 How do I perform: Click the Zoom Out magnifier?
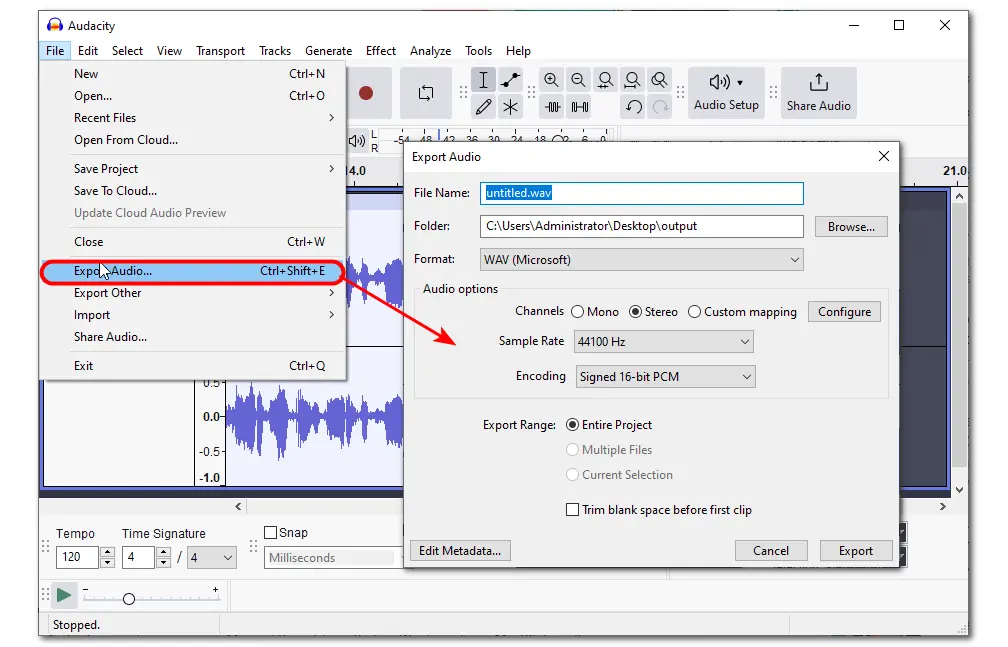[x=578, y=80]
